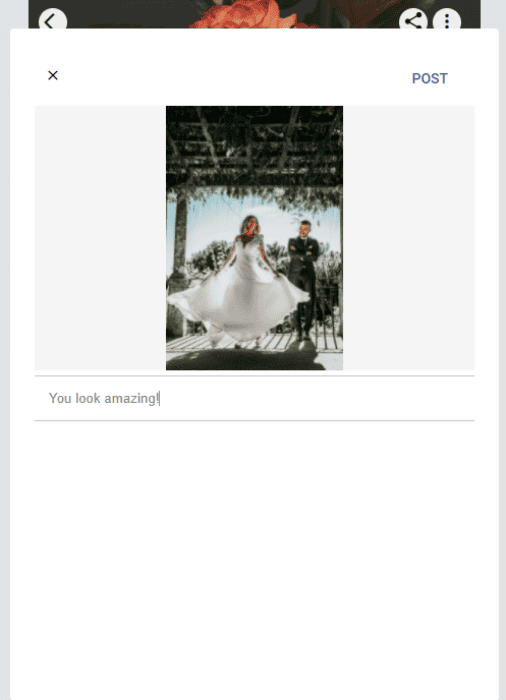Open the share icon in the header
The image size is (506, 700).
point(413,19)
